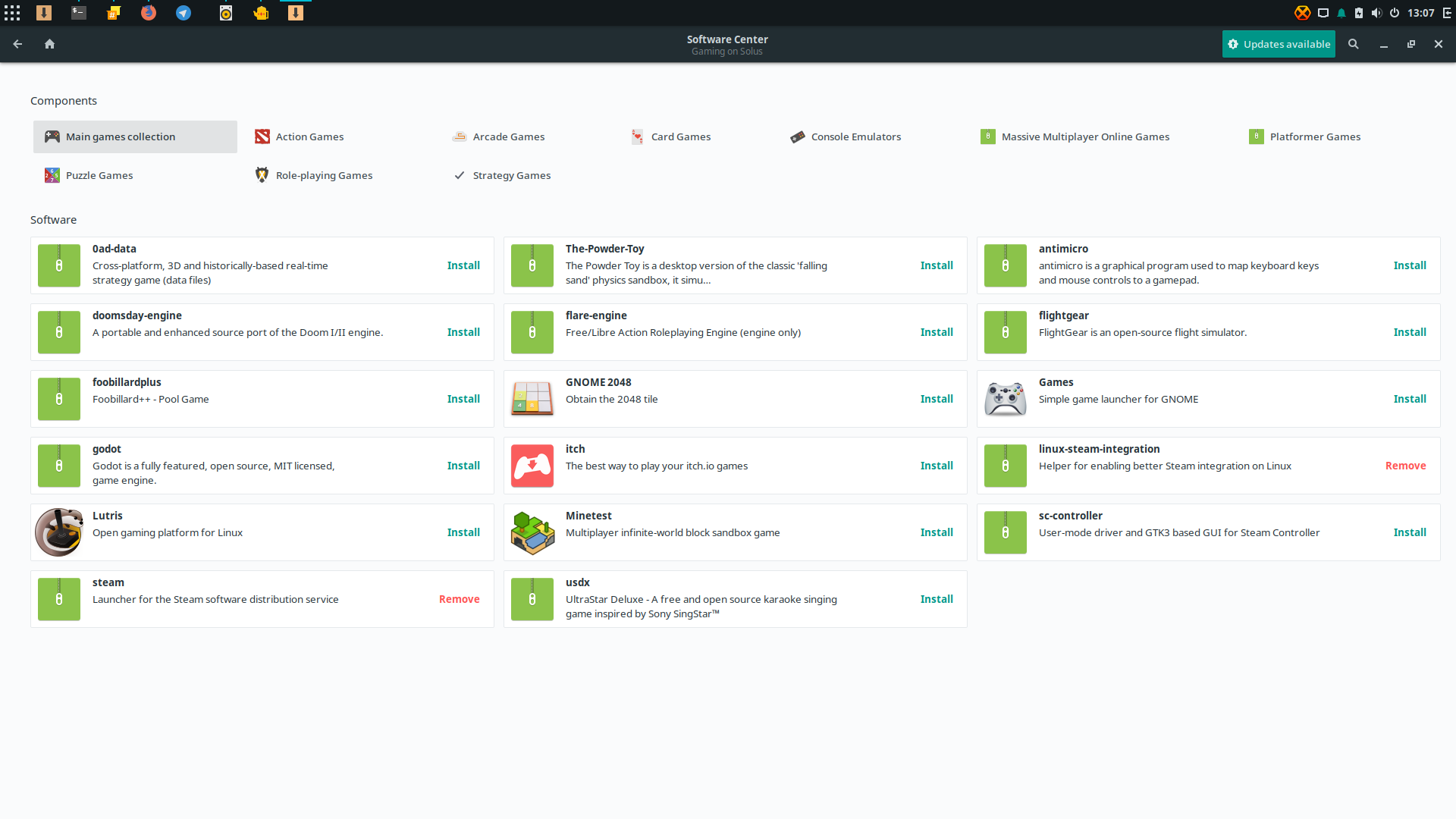Click the steam package icon
The width and height of the screenshot is (1456, 819).
[x=59, y=599]
